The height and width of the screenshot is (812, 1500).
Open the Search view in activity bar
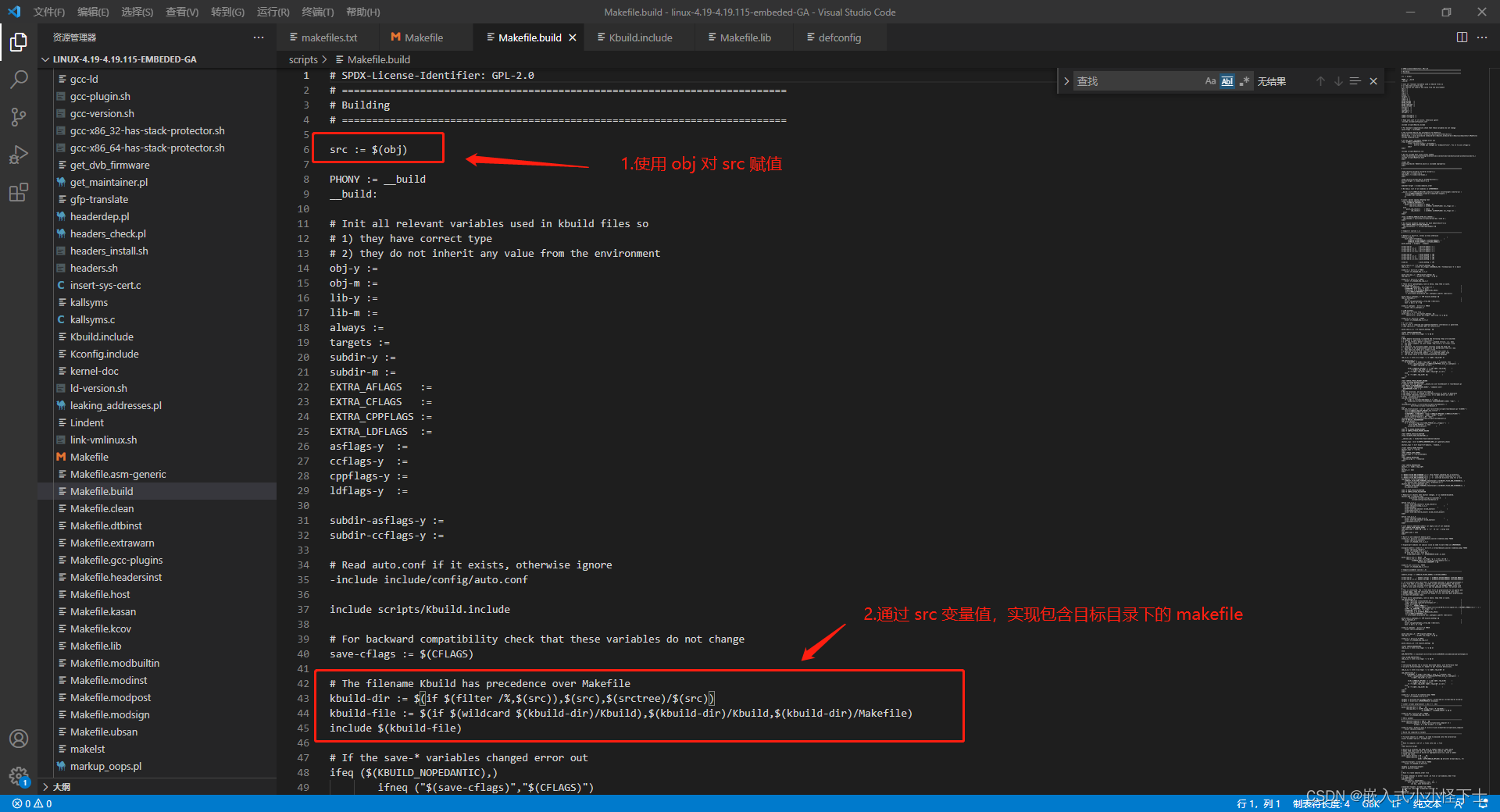coord(19,79)
